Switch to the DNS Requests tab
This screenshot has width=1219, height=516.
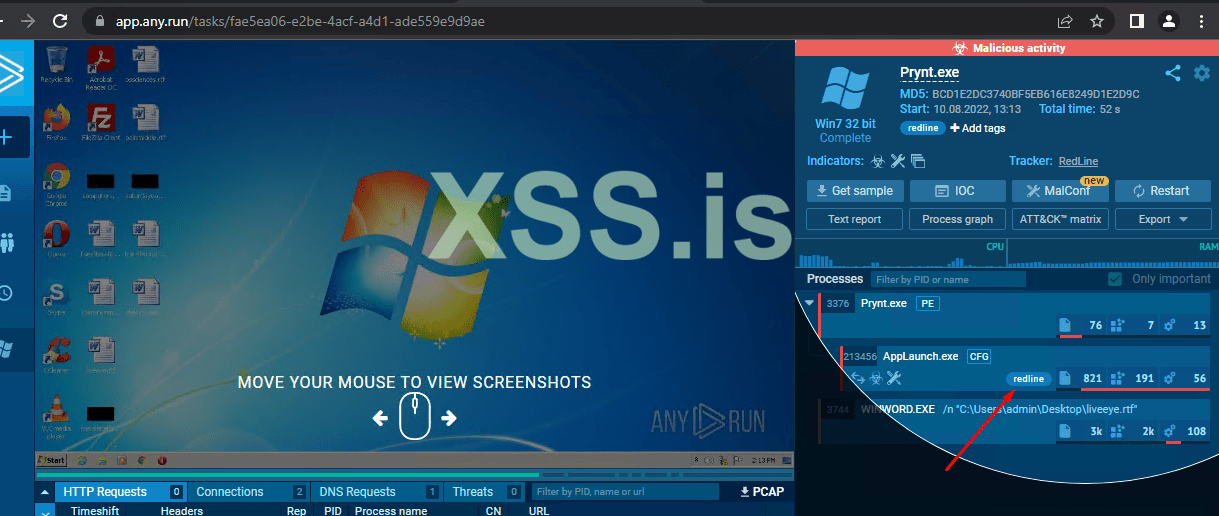[x=378, y=491]
